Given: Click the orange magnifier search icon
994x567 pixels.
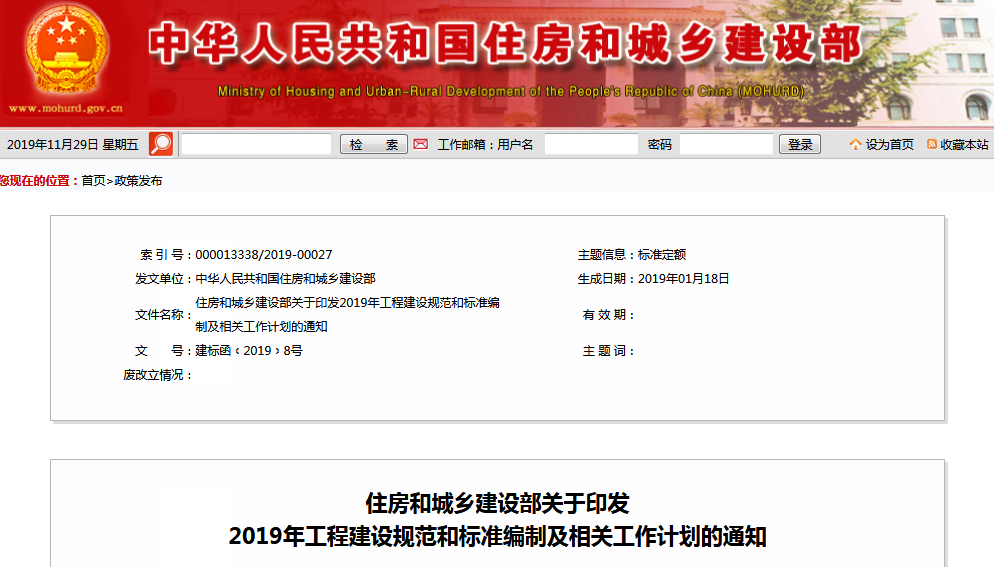Looking at the screenshot, I should (x=161, y=144).
